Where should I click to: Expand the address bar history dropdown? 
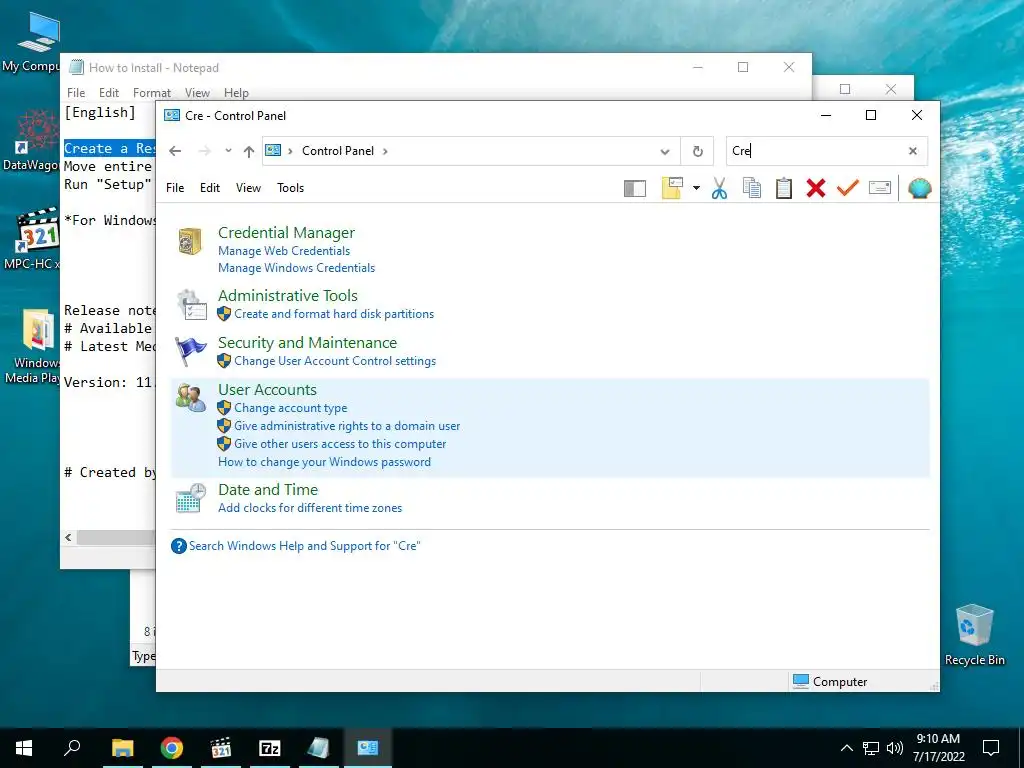[665, 151]
